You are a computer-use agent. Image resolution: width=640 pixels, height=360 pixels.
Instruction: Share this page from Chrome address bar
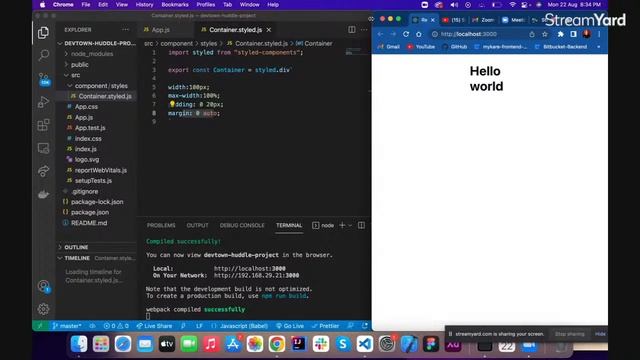coord(532,34)
